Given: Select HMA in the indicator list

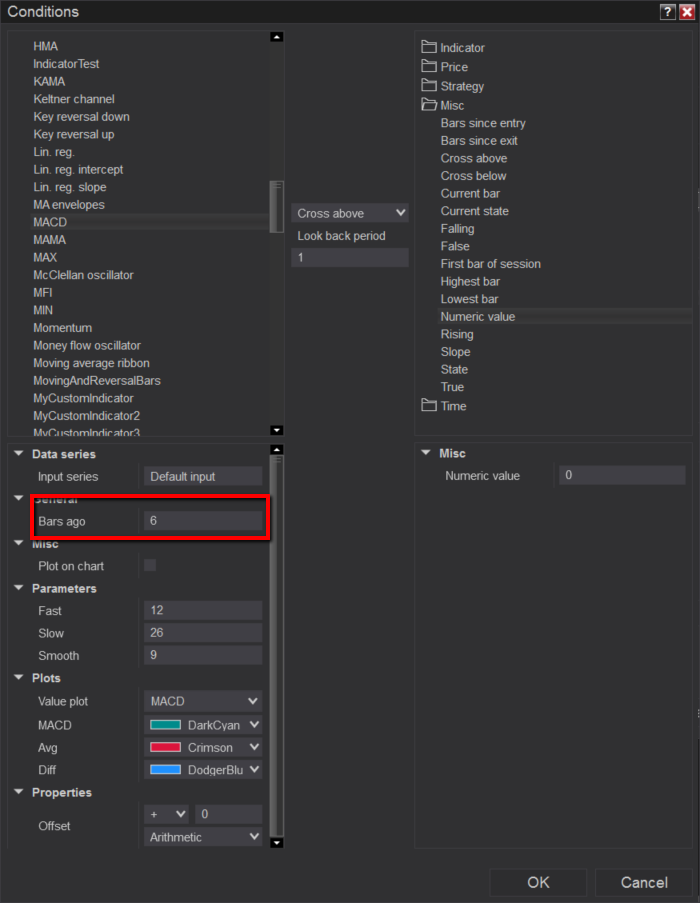Looking at the screenshot, I should pos(45,46).
